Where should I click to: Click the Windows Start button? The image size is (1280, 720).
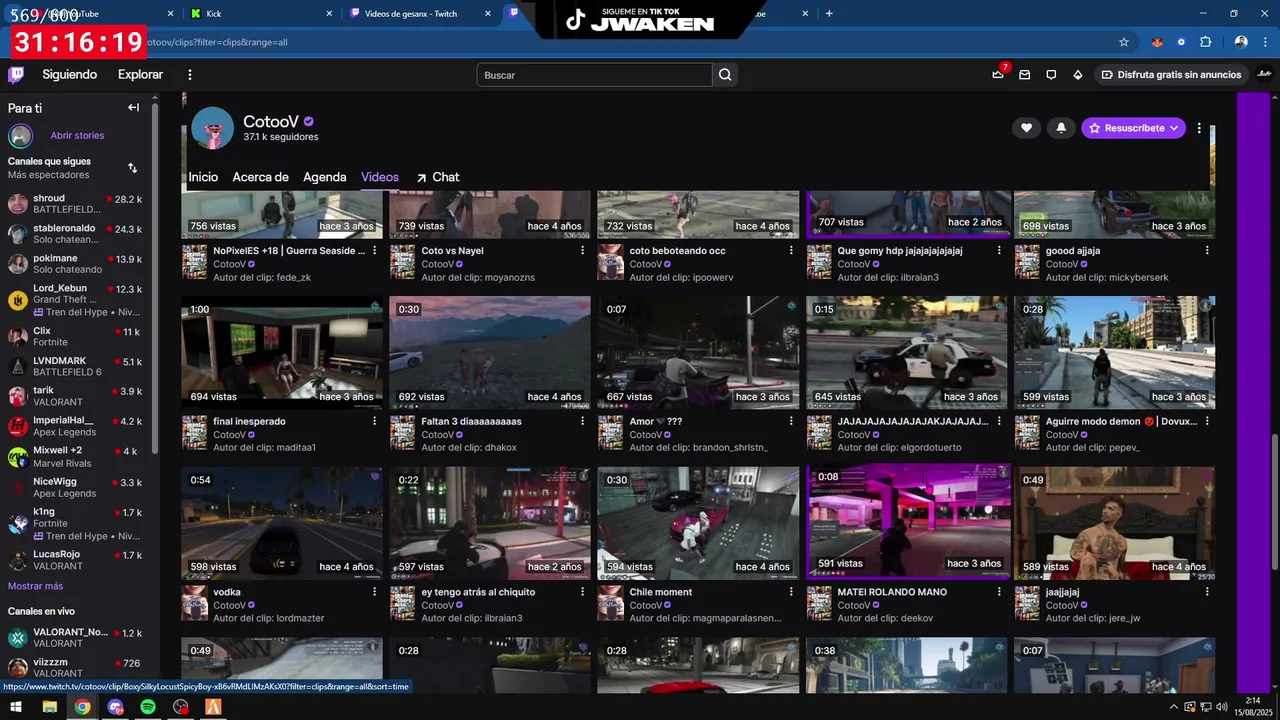(x=16, y=707)
